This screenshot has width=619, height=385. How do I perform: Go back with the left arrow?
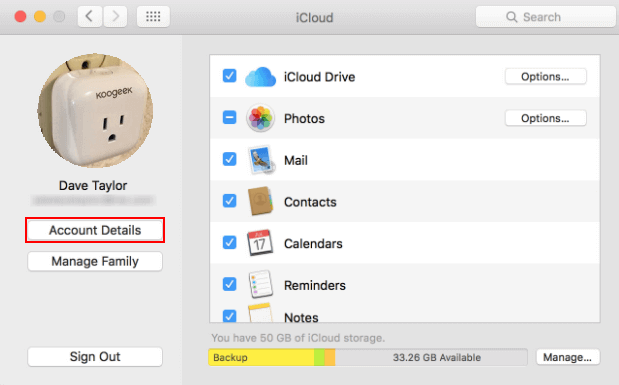pos(90,17)
